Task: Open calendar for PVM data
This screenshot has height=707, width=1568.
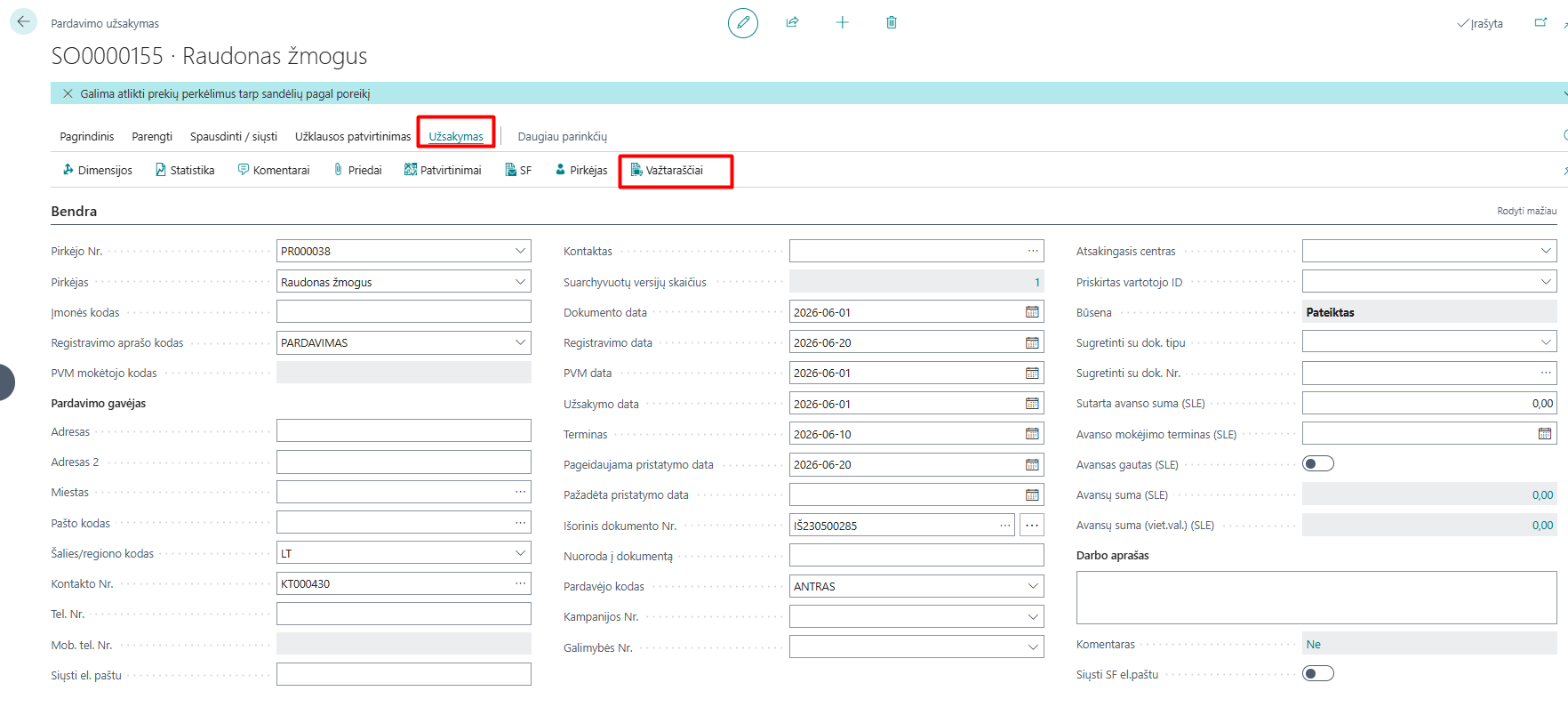Action: (1032, 373)
